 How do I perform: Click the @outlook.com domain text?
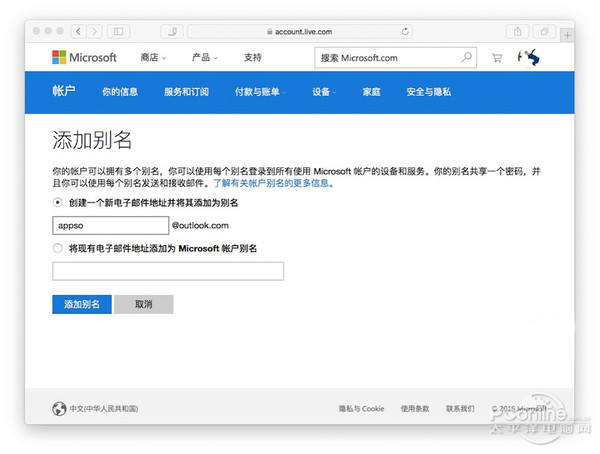pos(200,225)
